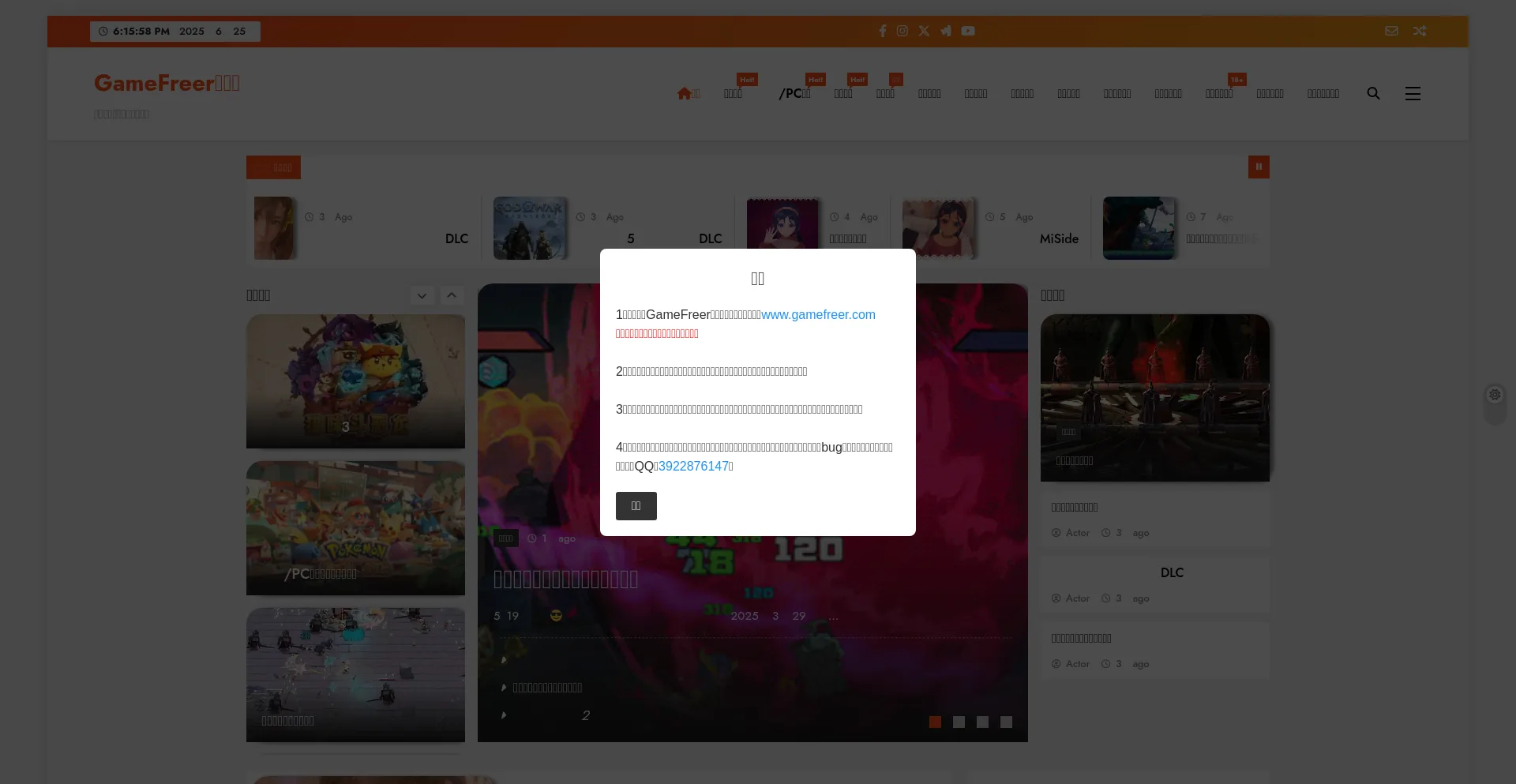Viewport: 1516px width, 784px height.
Task: Open the YouTube channel icon
Action: 968,31
